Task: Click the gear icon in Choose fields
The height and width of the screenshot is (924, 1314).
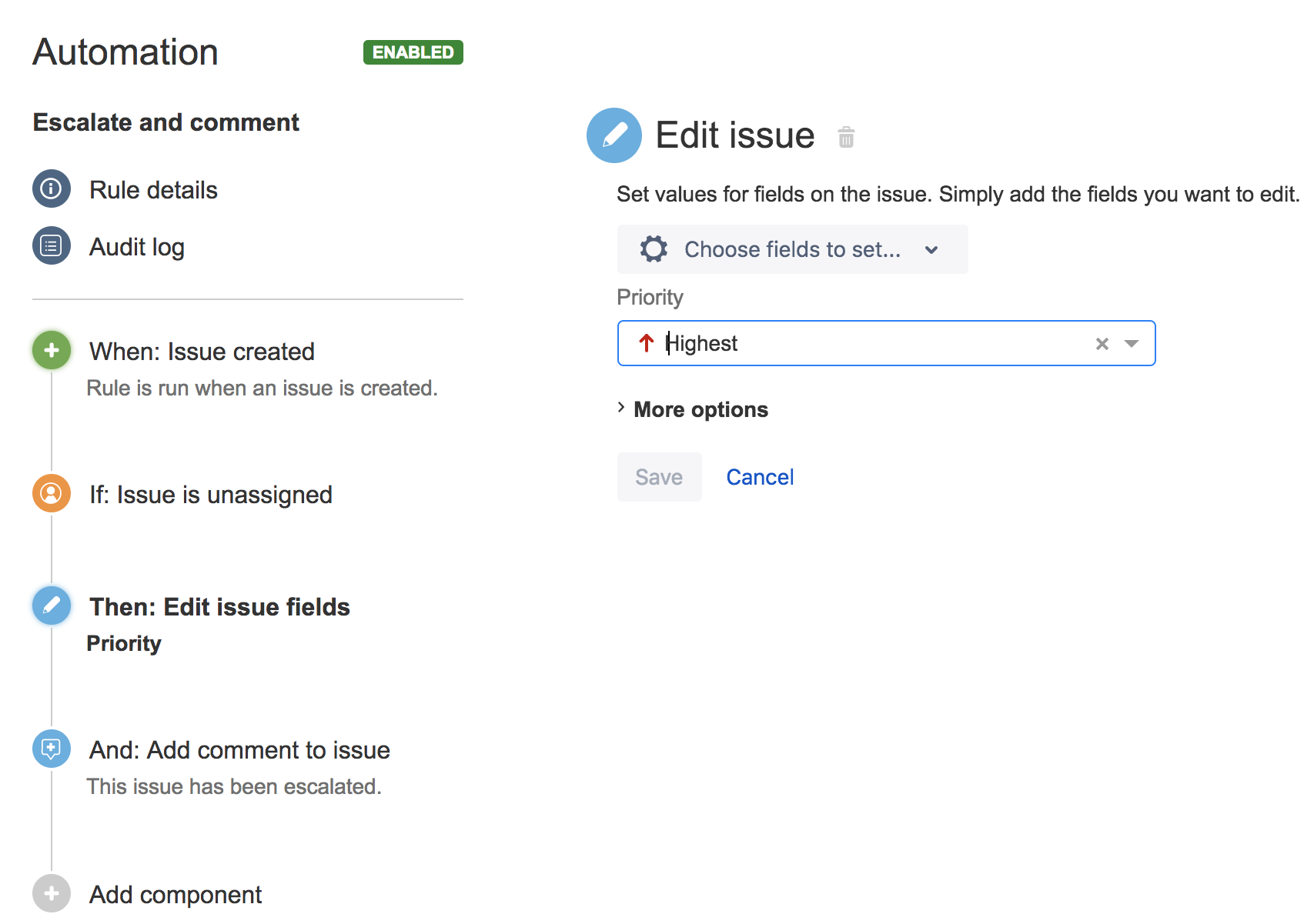Action: [x=654, y=249]
